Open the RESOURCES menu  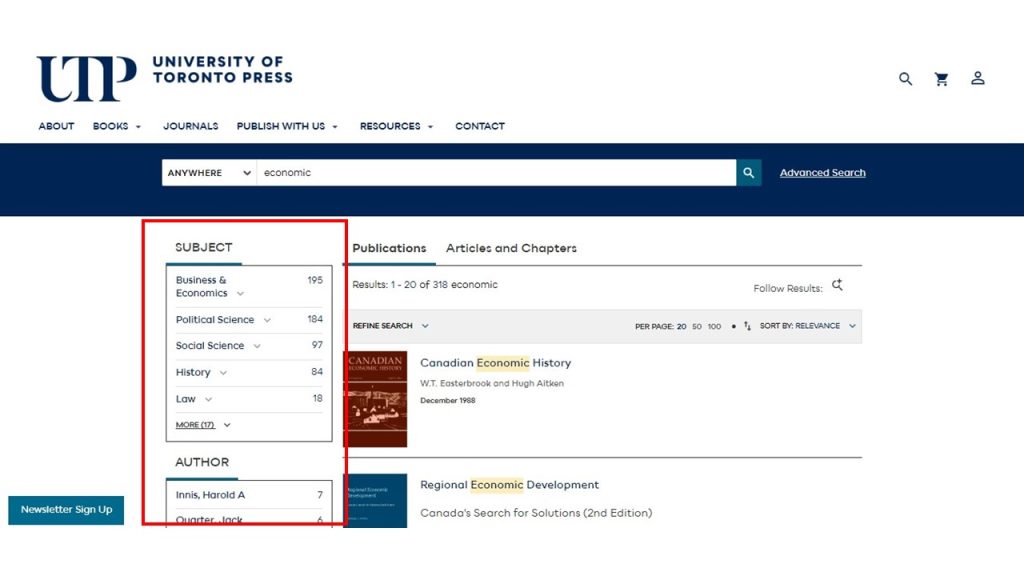(x=396, y=126)
